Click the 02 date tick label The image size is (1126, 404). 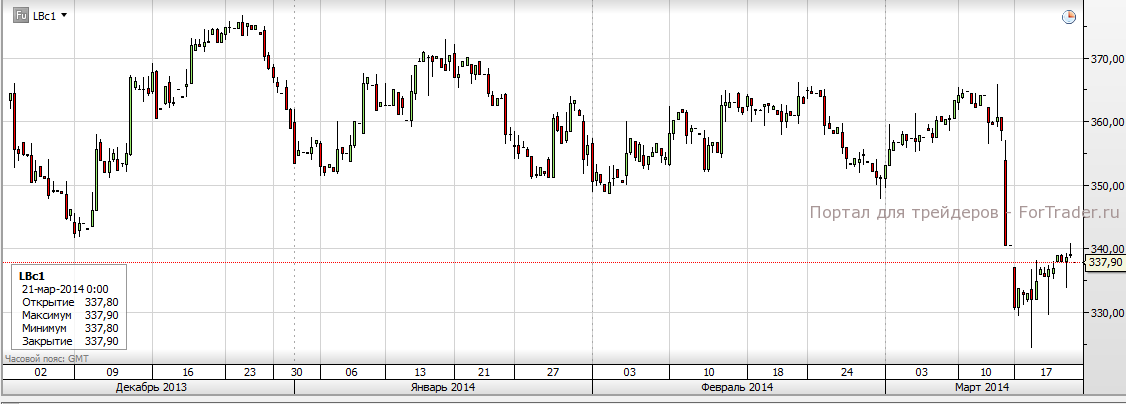coord(40,372)
